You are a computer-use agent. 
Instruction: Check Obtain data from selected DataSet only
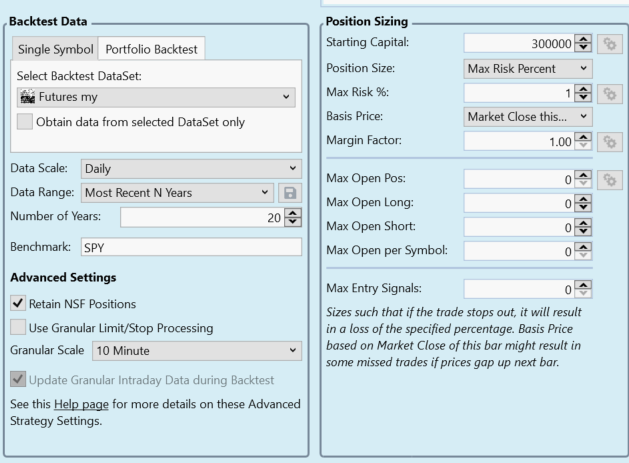27,124
